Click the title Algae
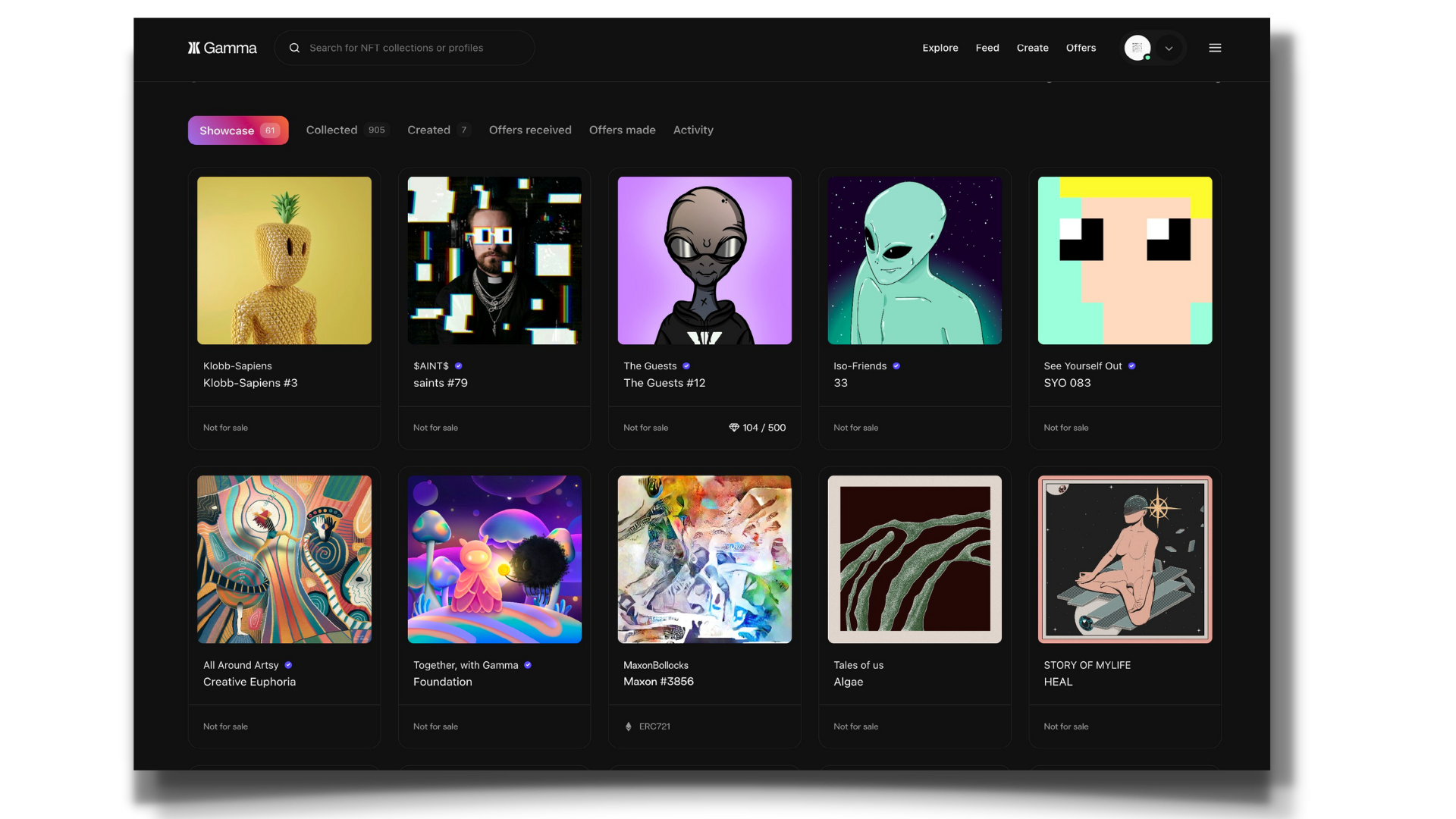 click(849, 682)
